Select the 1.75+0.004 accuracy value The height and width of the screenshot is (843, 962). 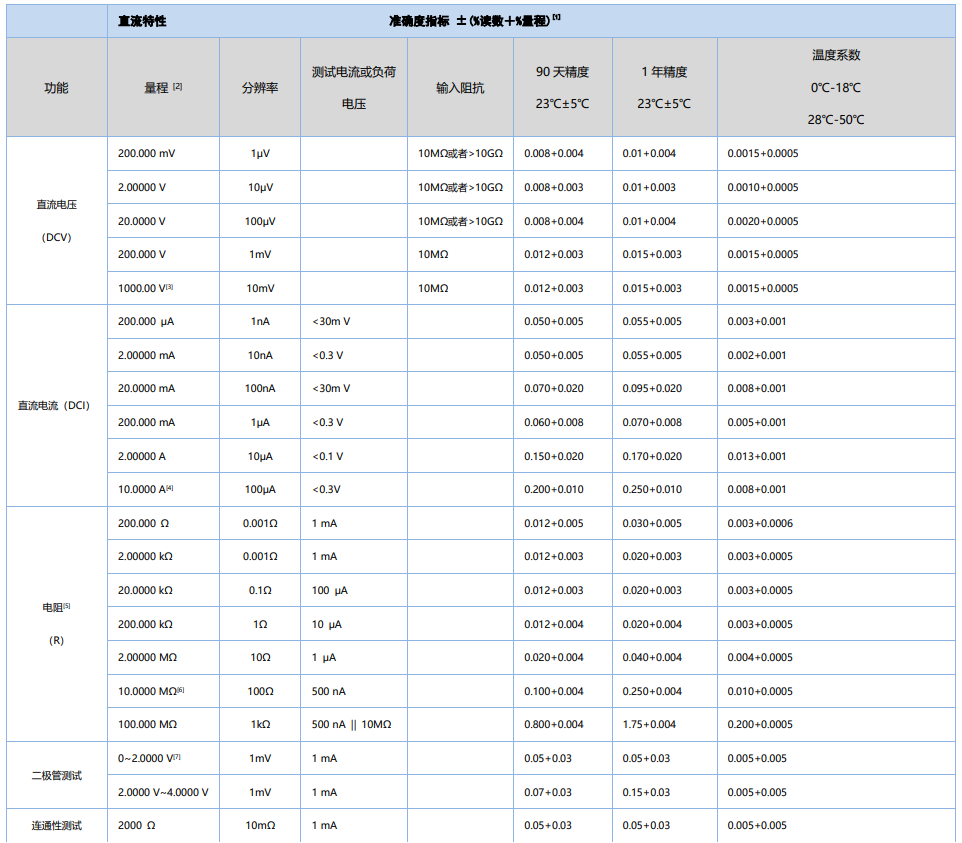point(650,724)
